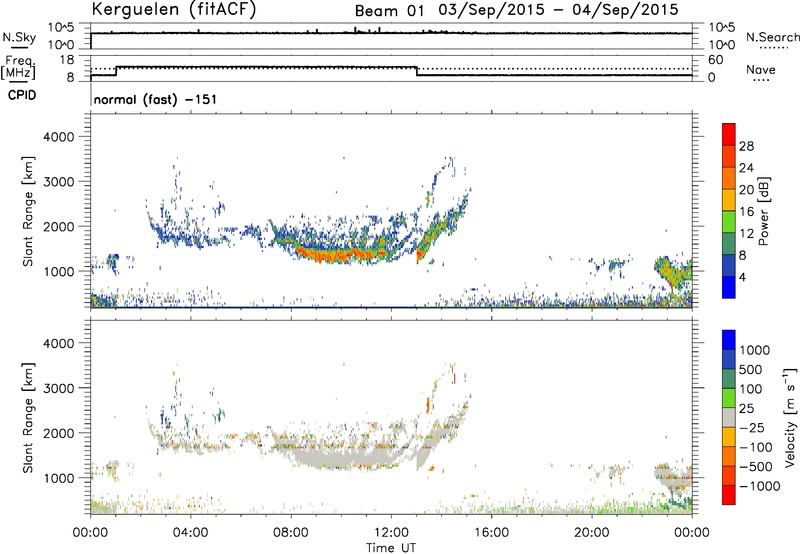Pick the bright blue bottom power colorbar segment
Screen dimensions: 800x554
[x=729, y=287]
